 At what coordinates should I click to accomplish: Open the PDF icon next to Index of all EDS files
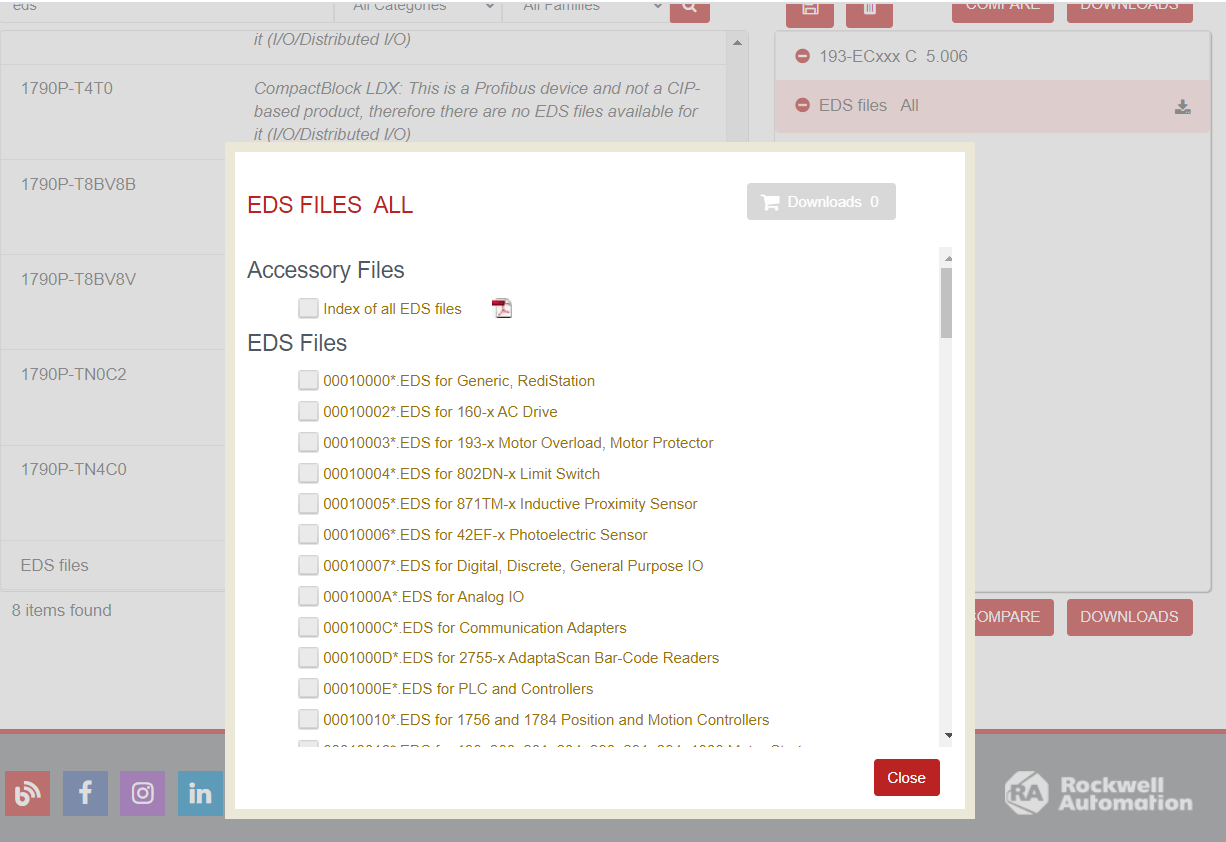click(x=502, y=308)
